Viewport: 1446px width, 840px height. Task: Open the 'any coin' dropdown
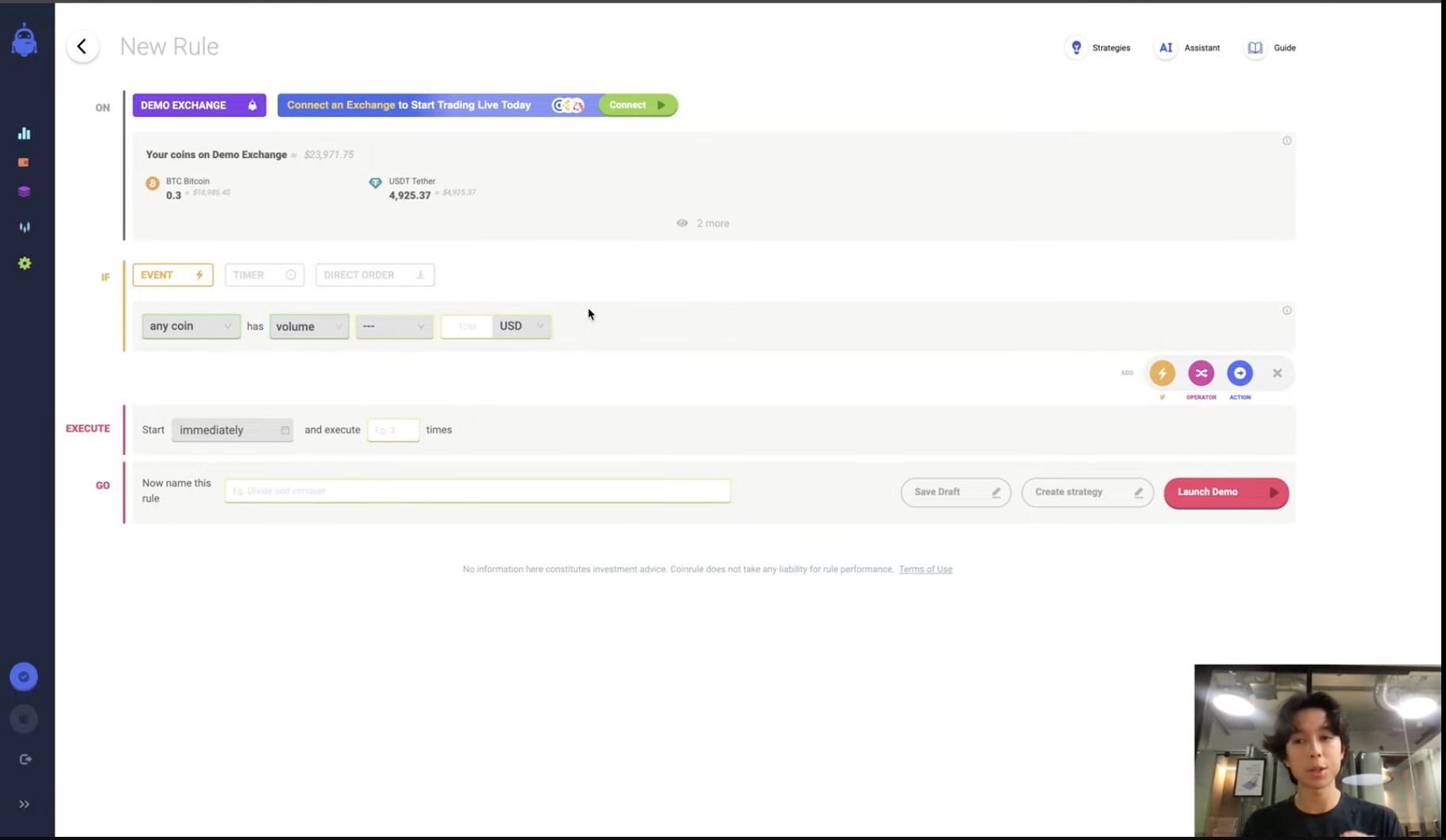point(191,326)
